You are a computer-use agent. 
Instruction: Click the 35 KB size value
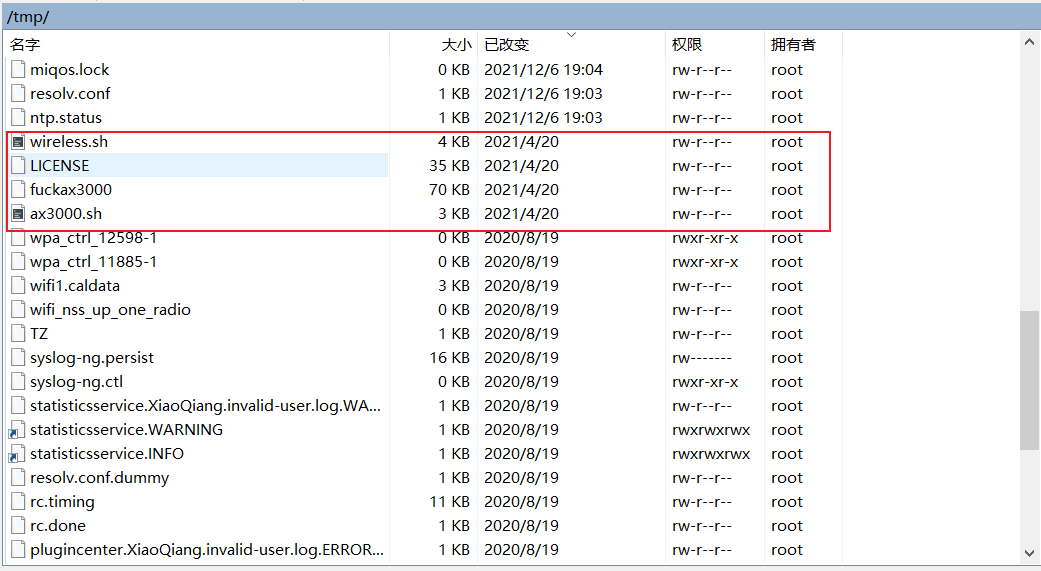pos(449,165)
